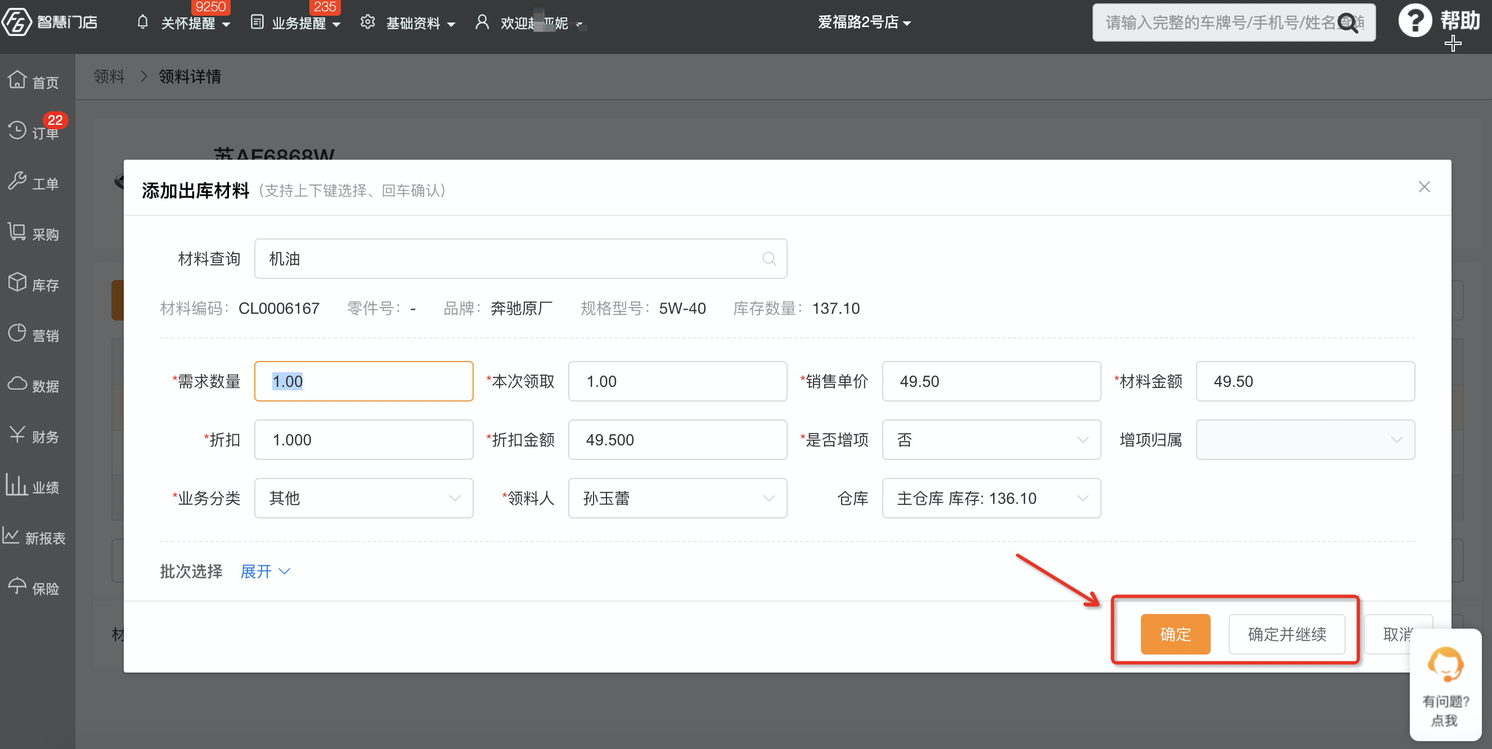
Task: Open the 爱福路2号店 store selector
Action: pos(864,22)
